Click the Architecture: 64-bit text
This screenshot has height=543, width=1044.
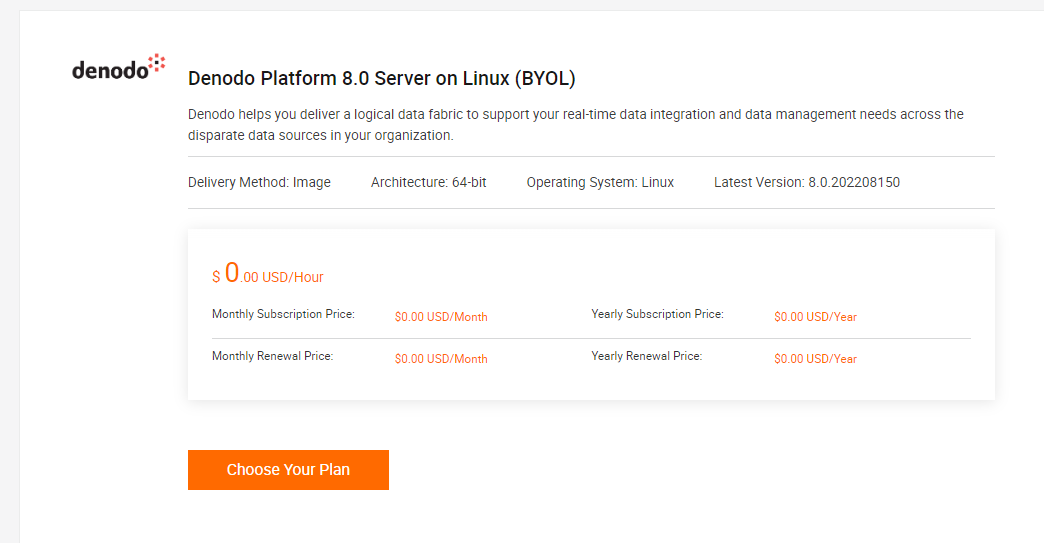[429, 182]
